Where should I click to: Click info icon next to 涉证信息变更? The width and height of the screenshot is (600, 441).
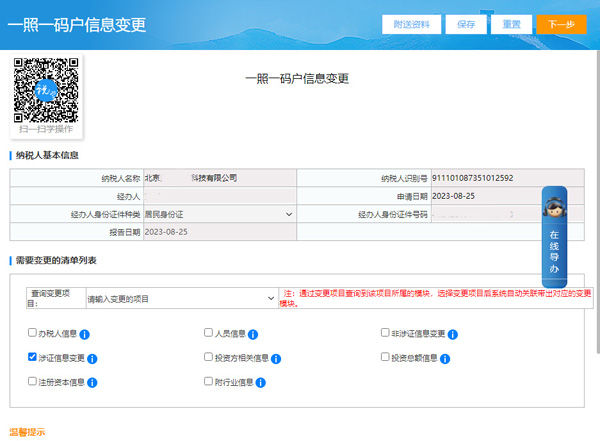(92, 359)
